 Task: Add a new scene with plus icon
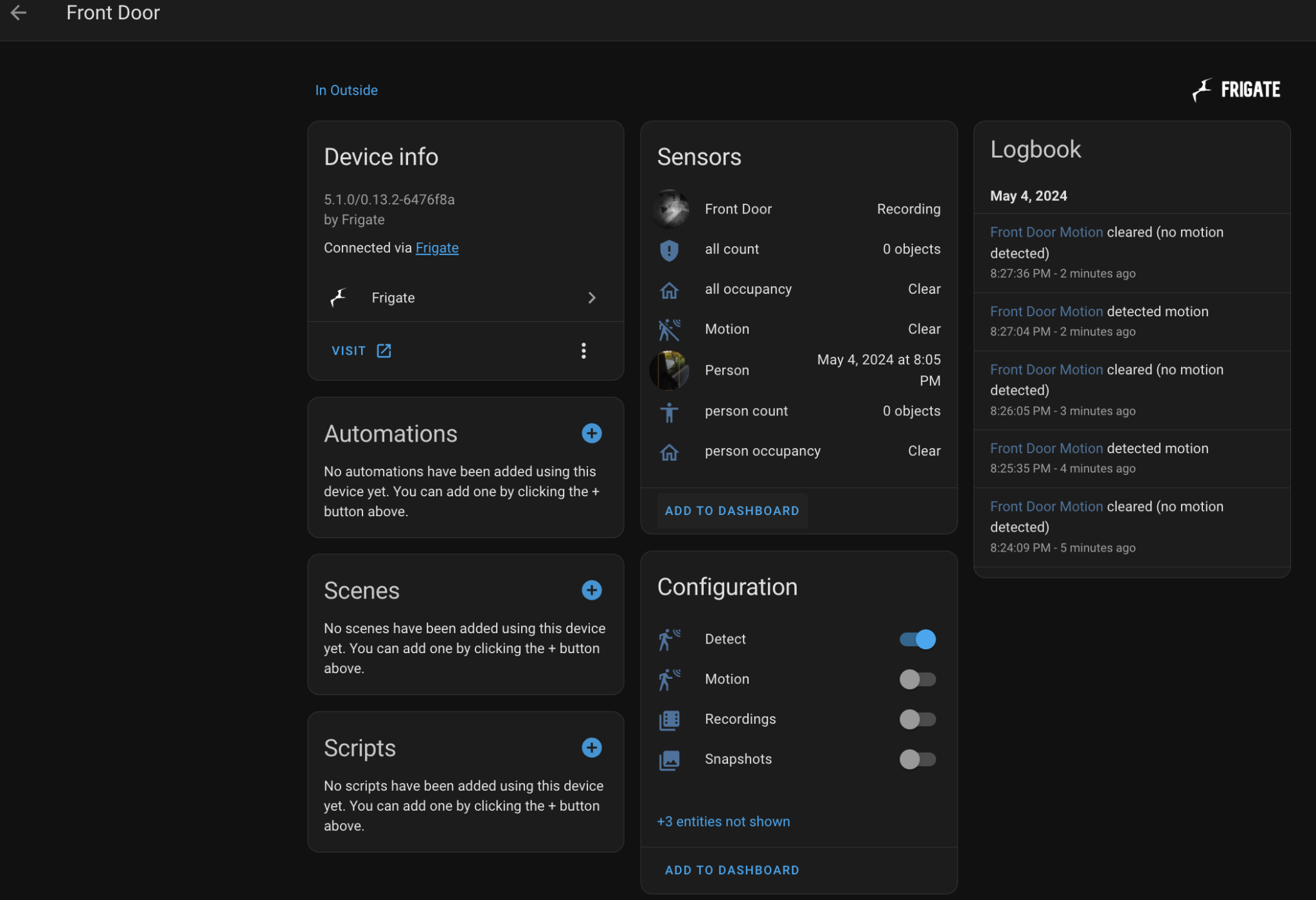coord(591,590)
